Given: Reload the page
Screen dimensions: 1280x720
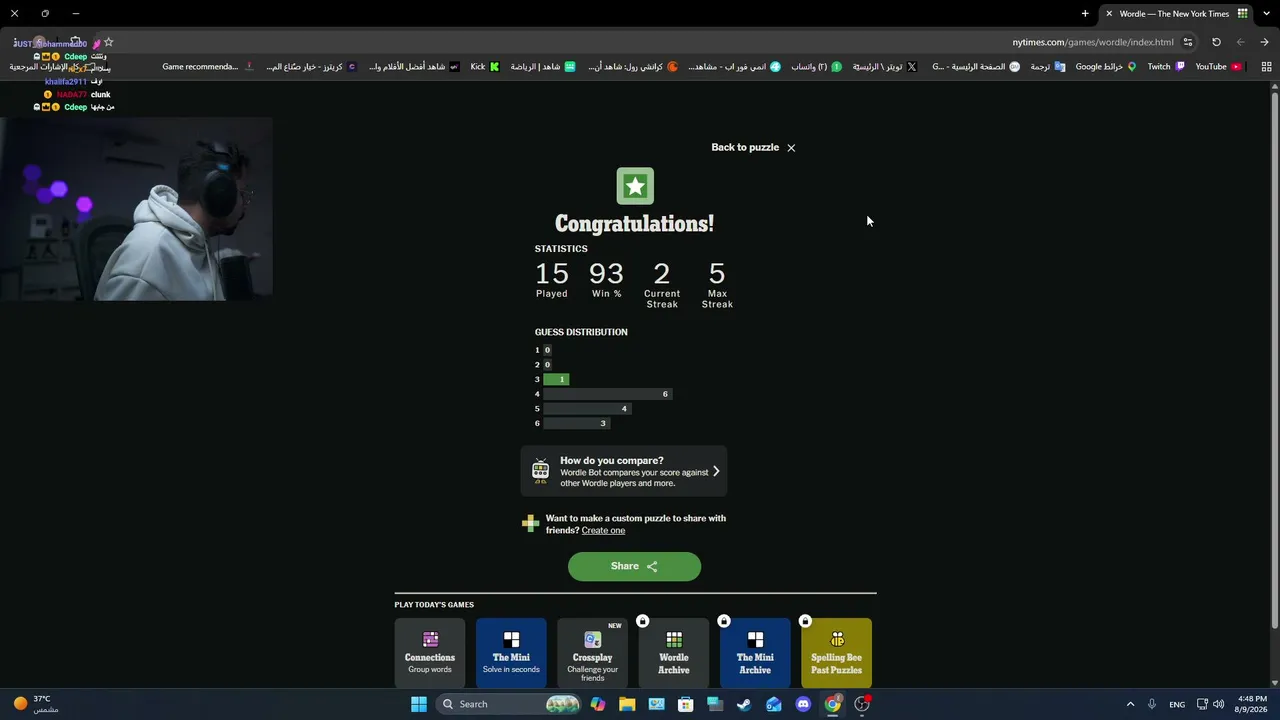Looking at the screenshot, I should coord(1216,42).
